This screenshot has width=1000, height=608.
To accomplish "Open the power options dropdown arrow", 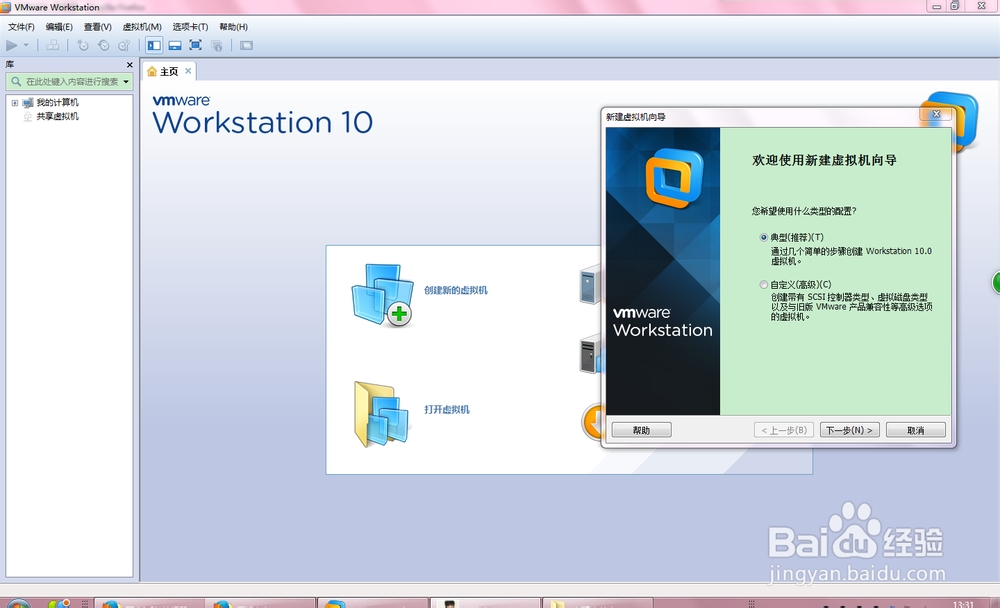I will coord(26,45).
